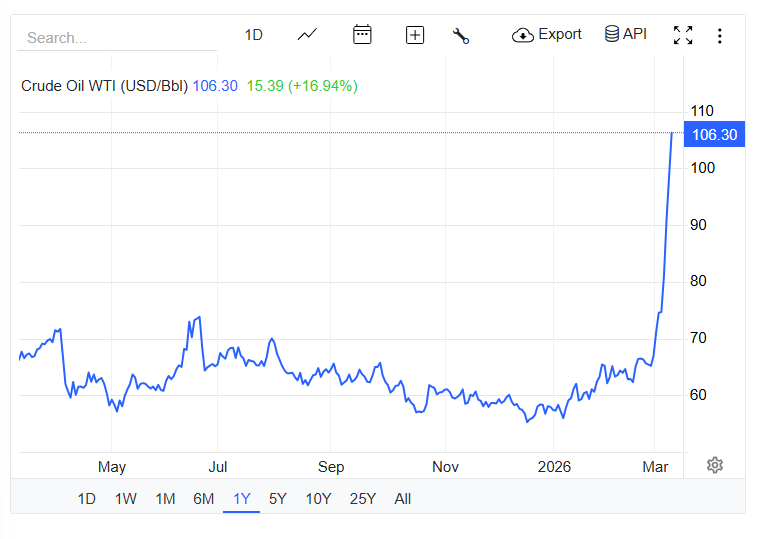
Task: Click the Sep x-axis label
Action: (x=331, y=467)
